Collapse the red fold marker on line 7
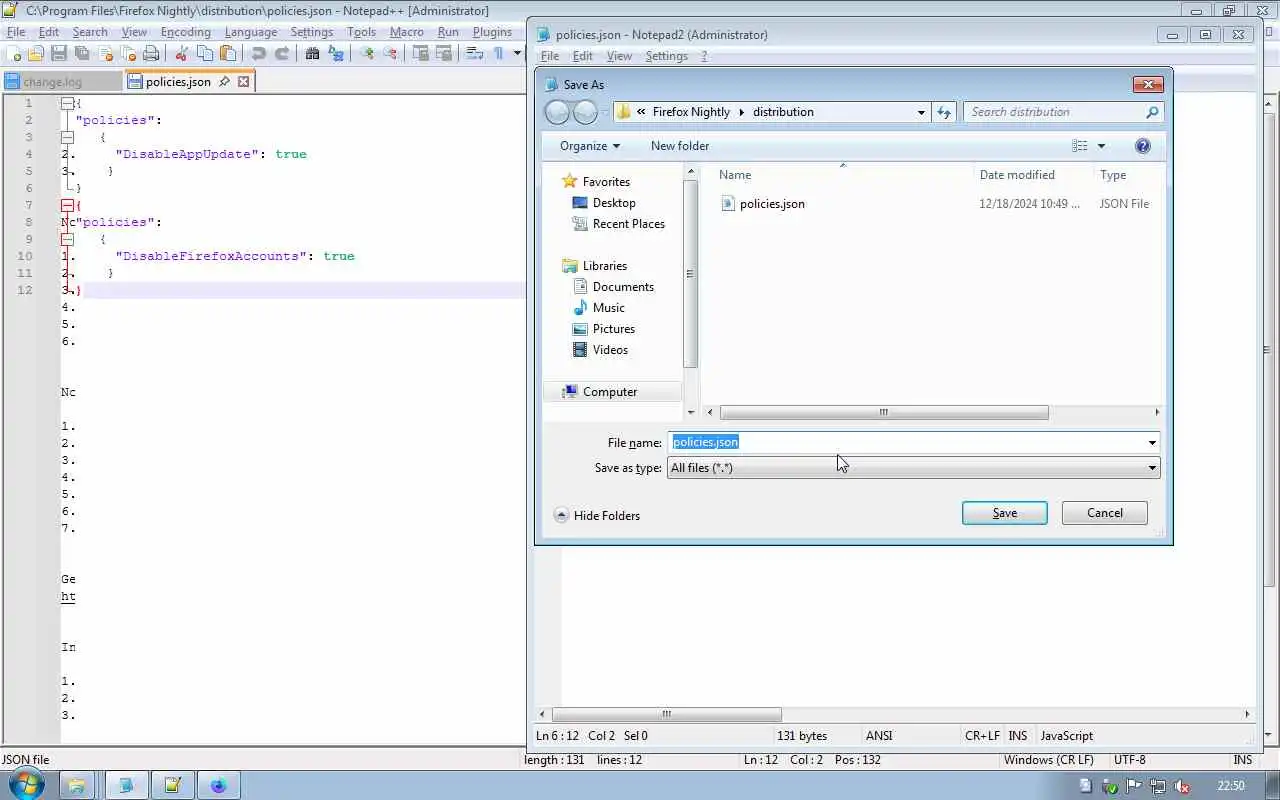Screen dimensions: 1280x800 coord(67,205)
